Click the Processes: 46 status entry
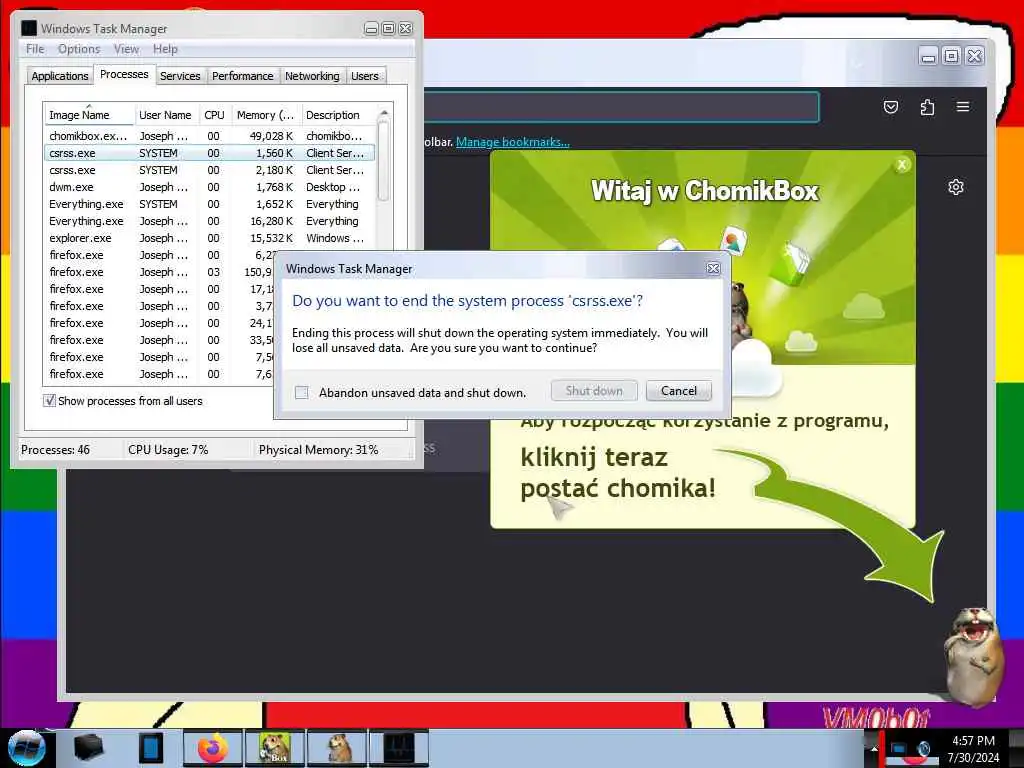Image resolution: width=1024 pixels, height=768 pixels. [56, 450]
